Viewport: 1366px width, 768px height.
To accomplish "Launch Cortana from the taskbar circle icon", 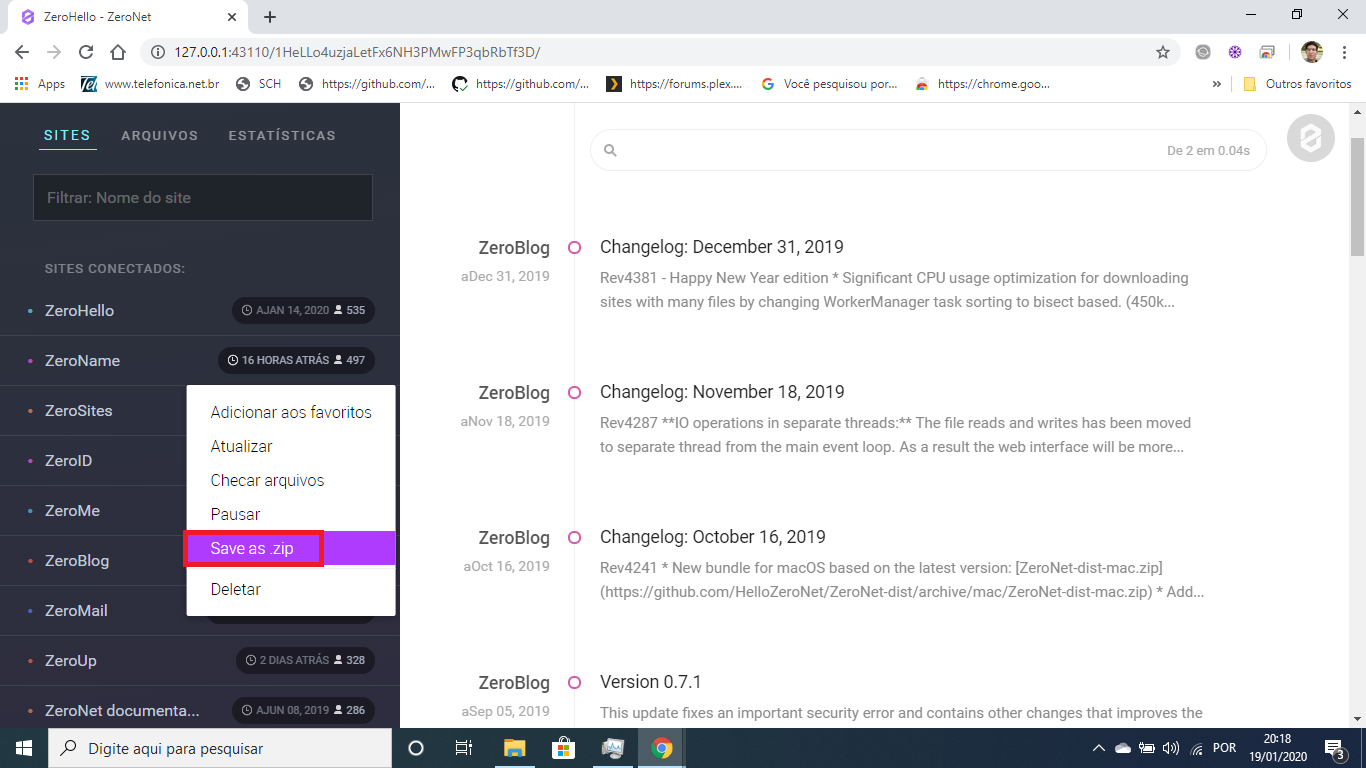I will [x=416, y=748].
